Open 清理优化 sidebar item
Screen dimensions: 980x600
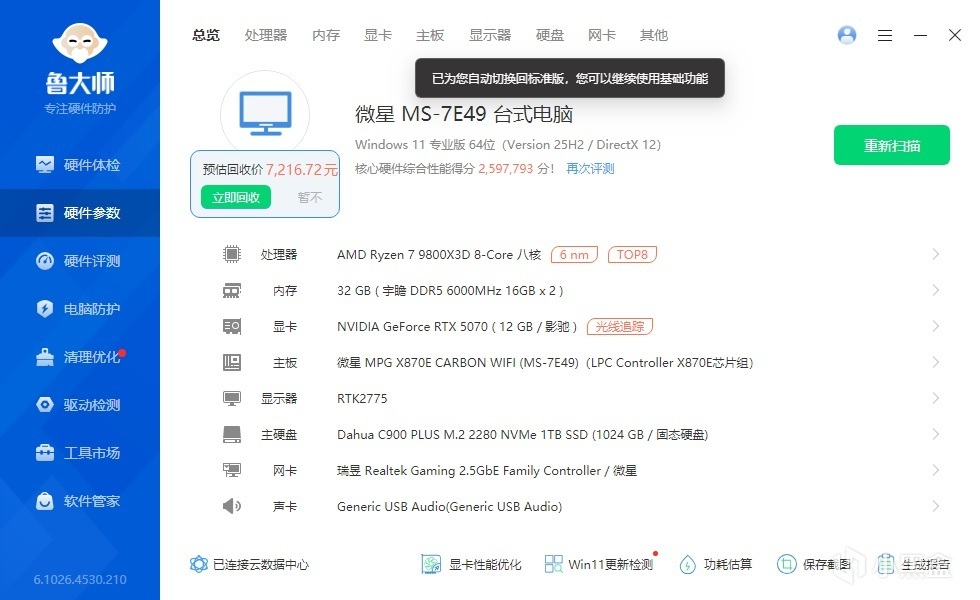click(x=79, y=357)
